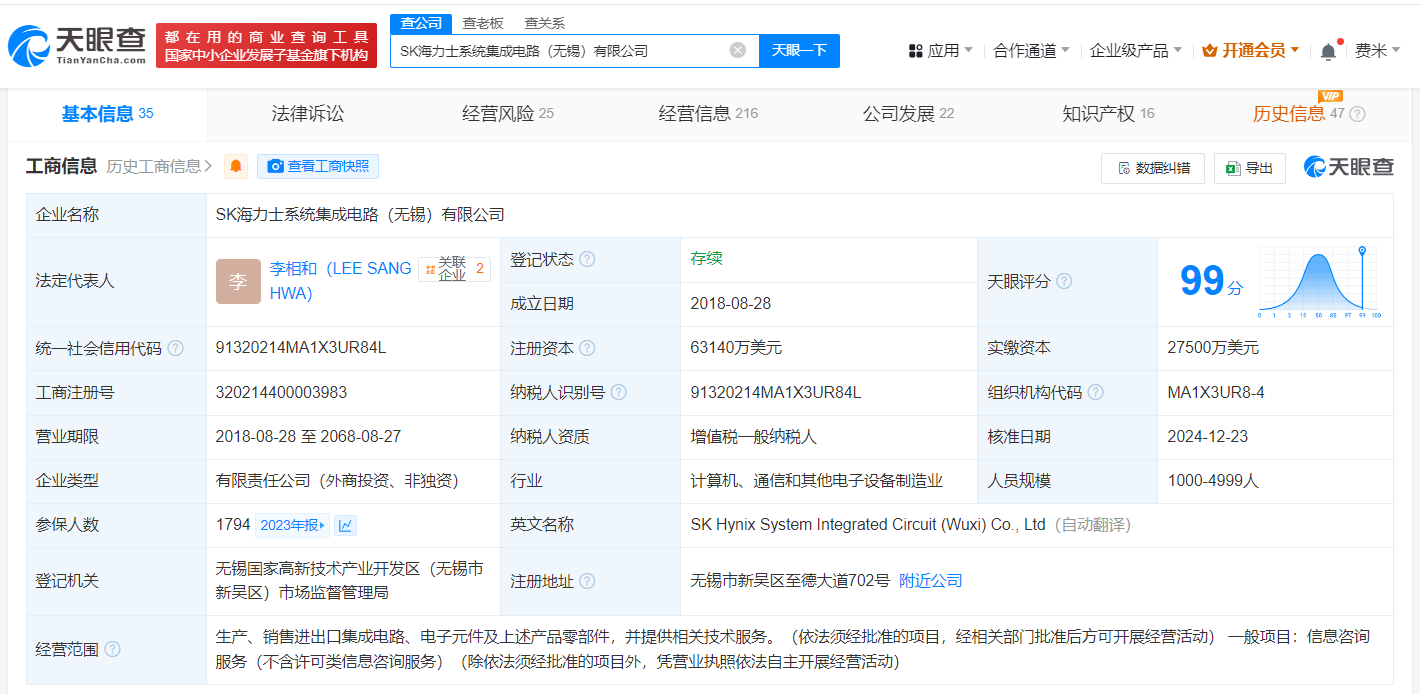
Task: Click the 关联企业 2 badge
Action: point(455,269)
